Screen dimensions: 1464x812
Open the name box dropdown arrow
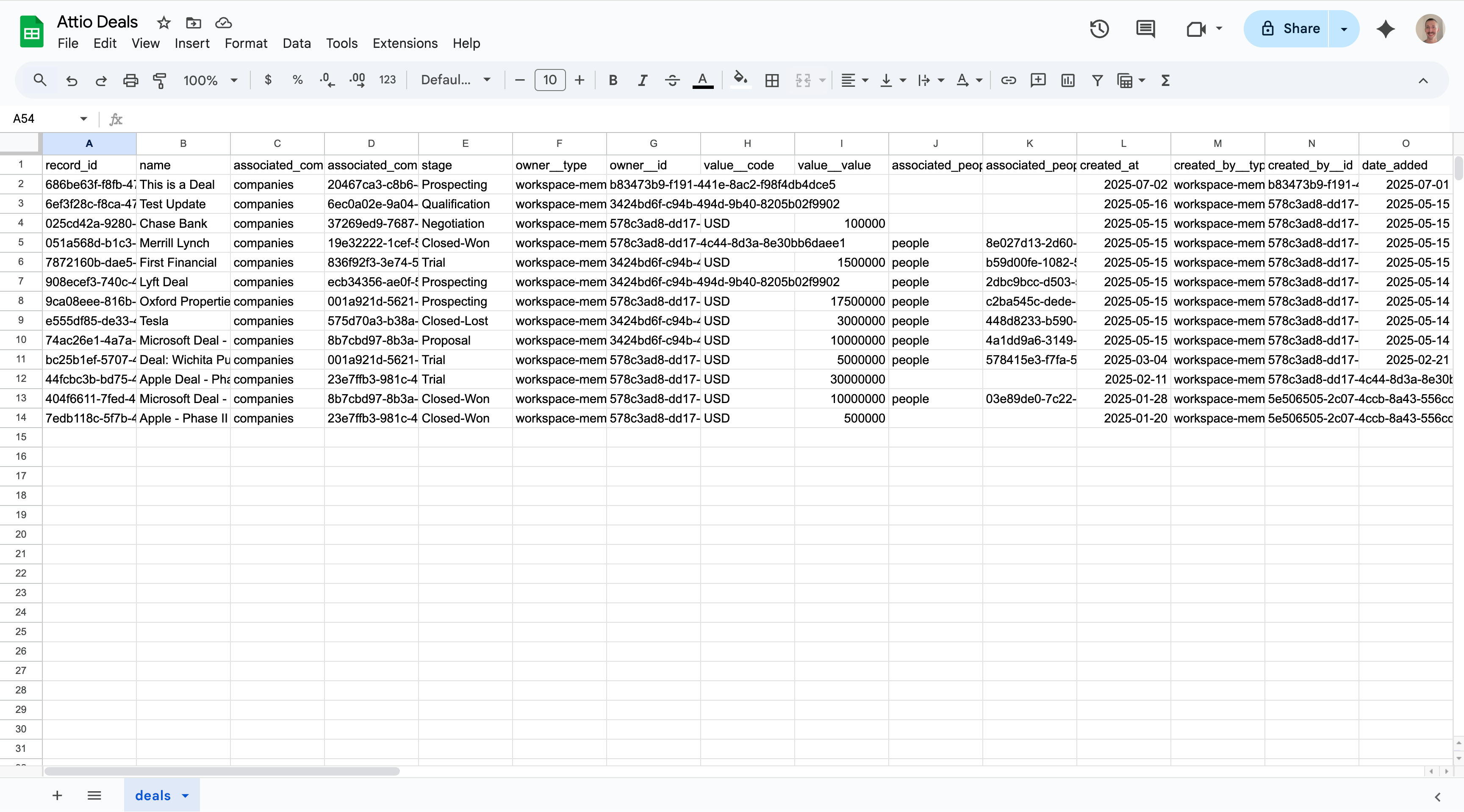point(83,119)
